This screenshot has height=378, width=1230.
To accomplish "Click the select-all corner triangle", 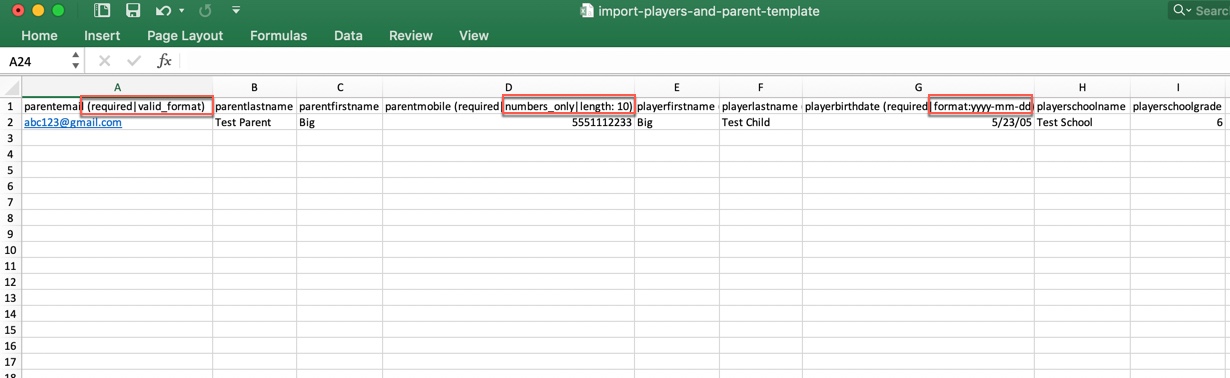I will pos(11,88).
